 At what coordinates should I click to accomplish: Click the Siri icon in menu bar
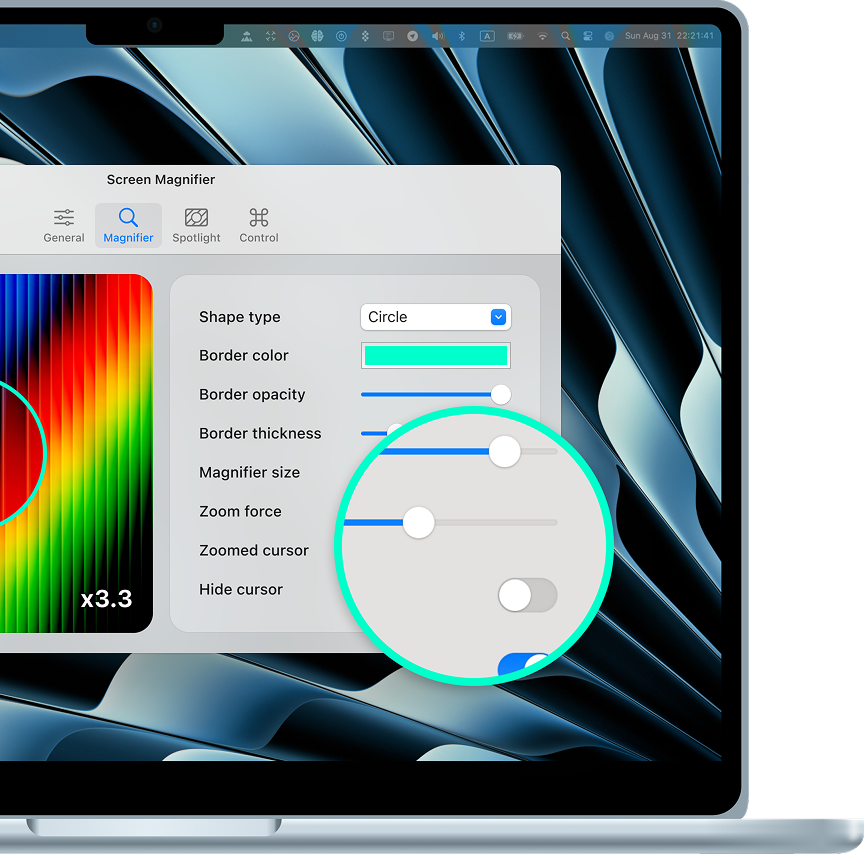click(x=609, y=36)
